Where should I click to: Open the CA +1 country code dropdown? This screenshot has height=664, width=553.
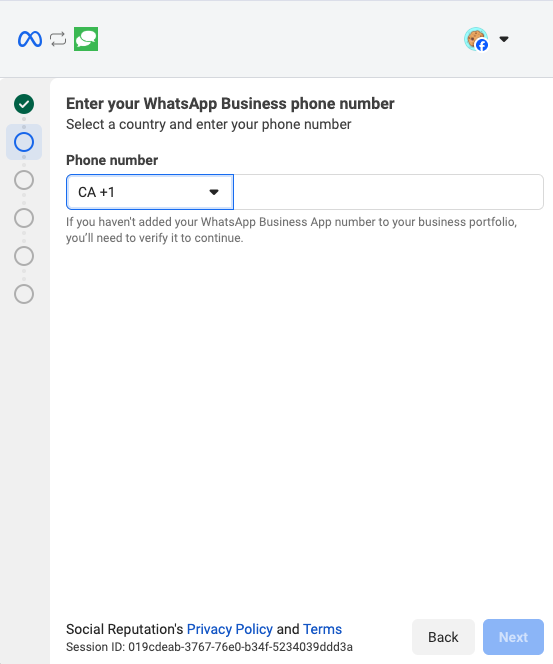point(150,192)
